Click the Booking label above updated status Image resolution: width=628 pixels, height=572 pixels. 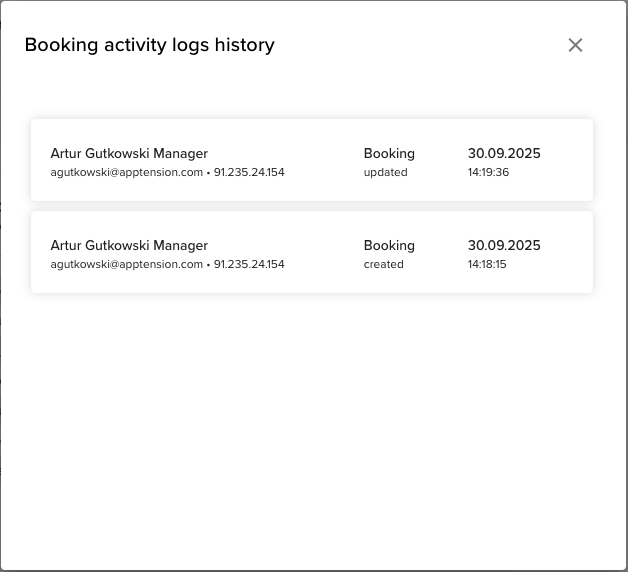click(x=389, y=153)
